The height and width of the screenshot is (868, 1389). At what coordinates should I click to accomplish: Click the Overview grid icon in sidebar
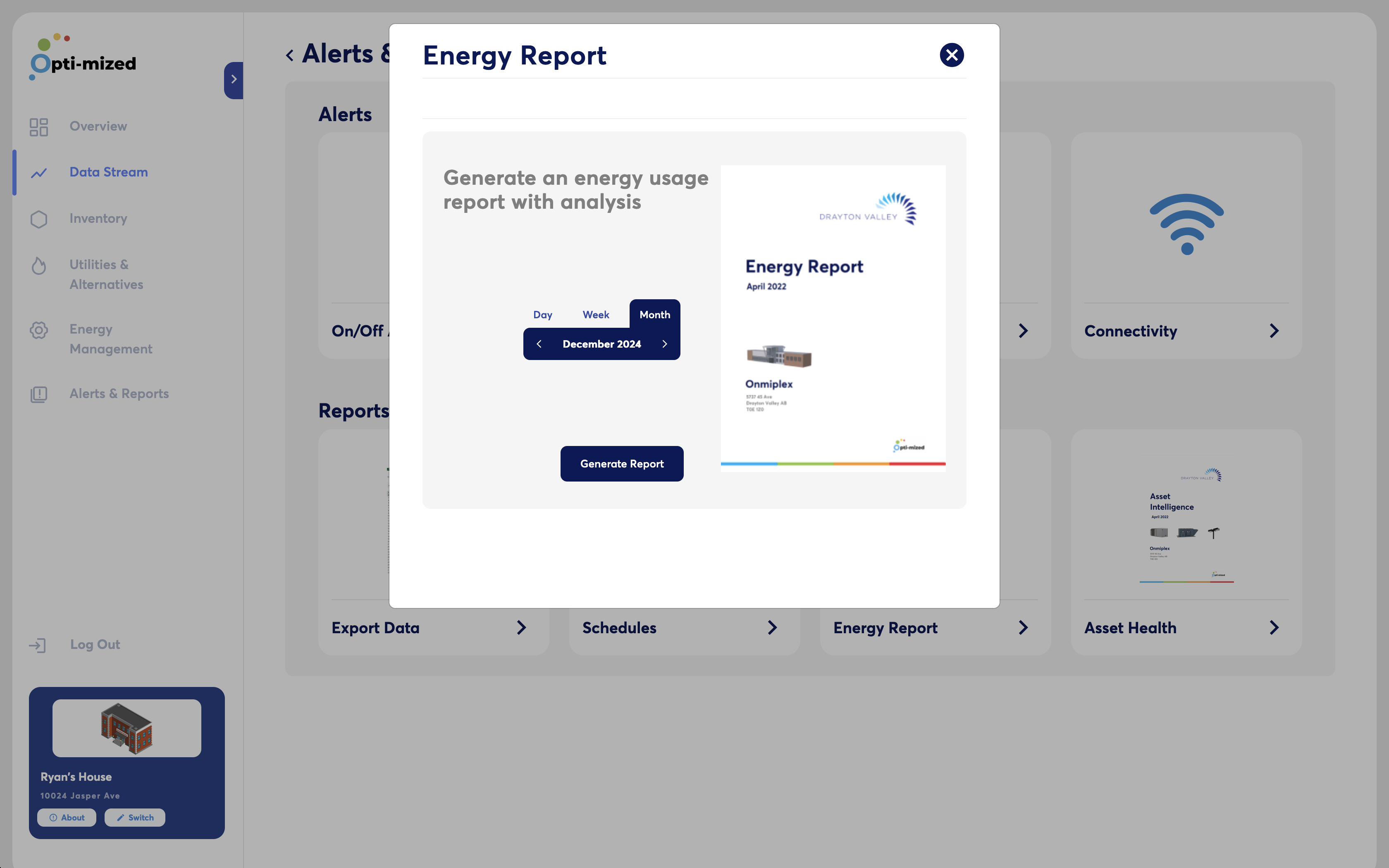[38, 127]
